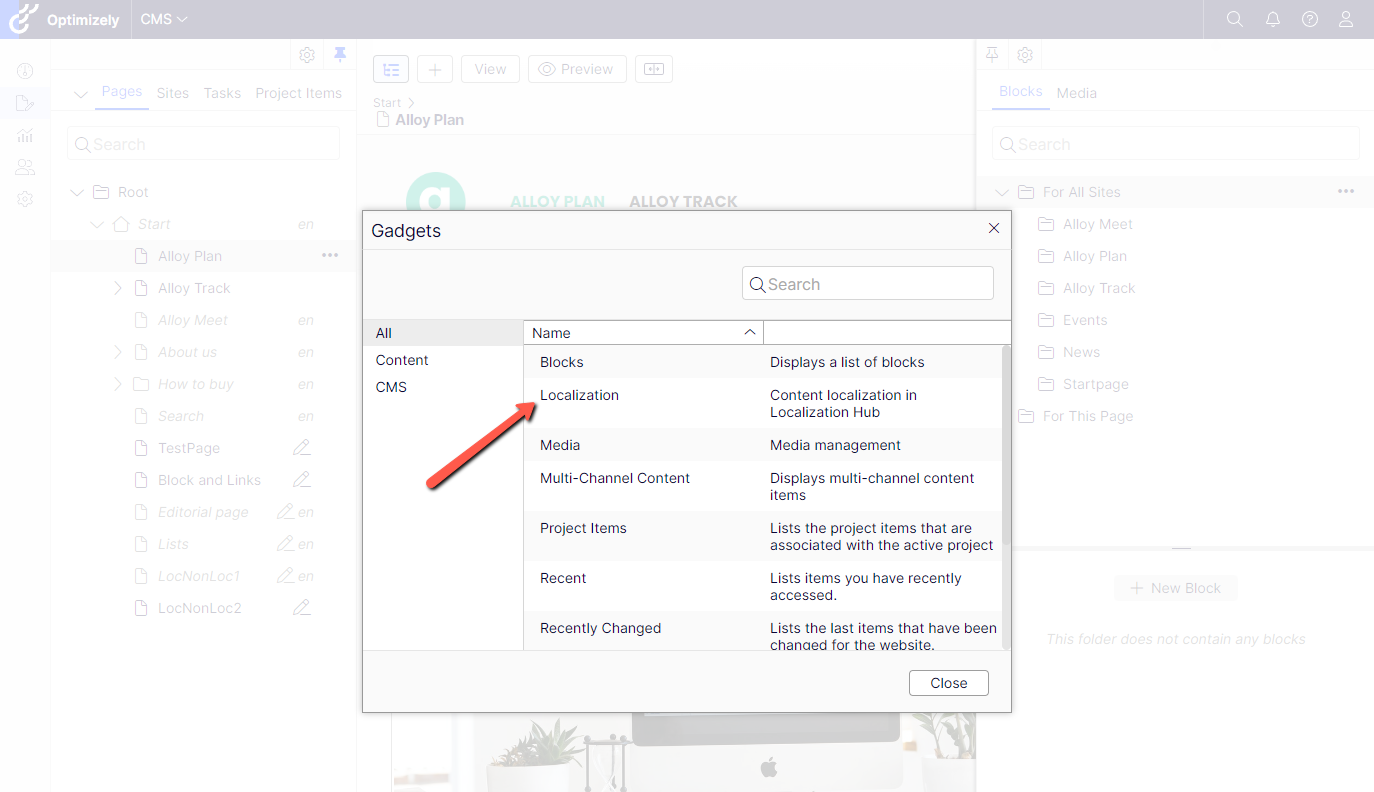Close the Gadgets dialog with X
Image resolution: width=1374 pixels, height=792 pixels.
(994, 228)
